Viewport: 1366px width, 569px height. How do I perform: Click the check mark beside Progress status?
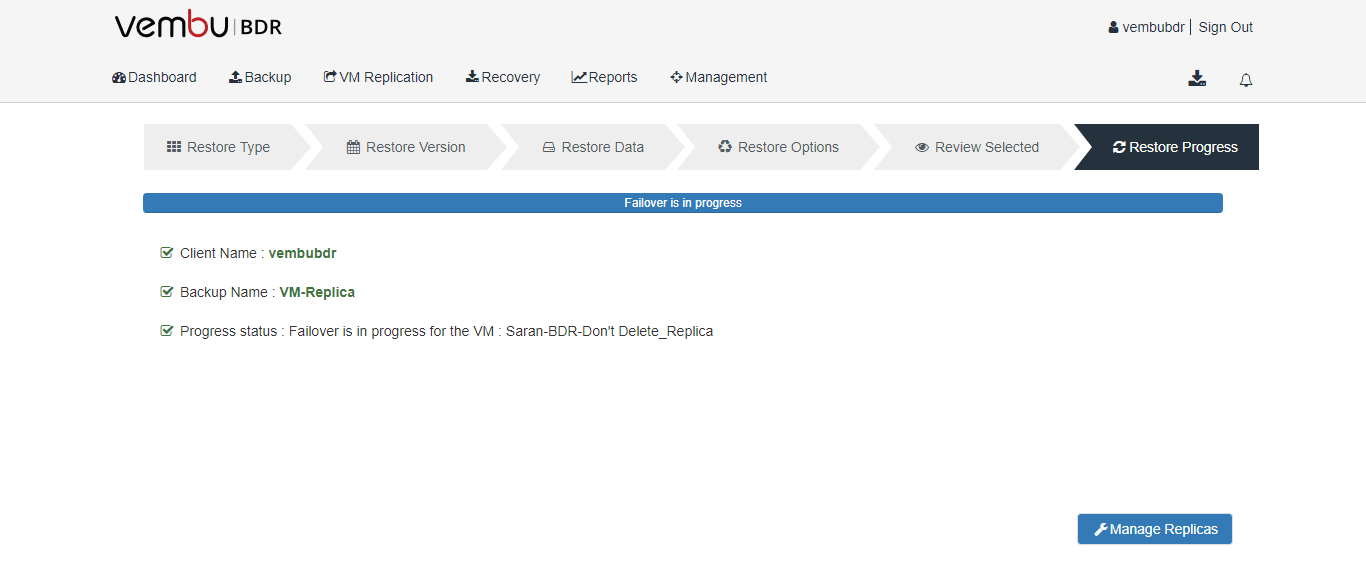pyautogui.click(x=167, y=331)
